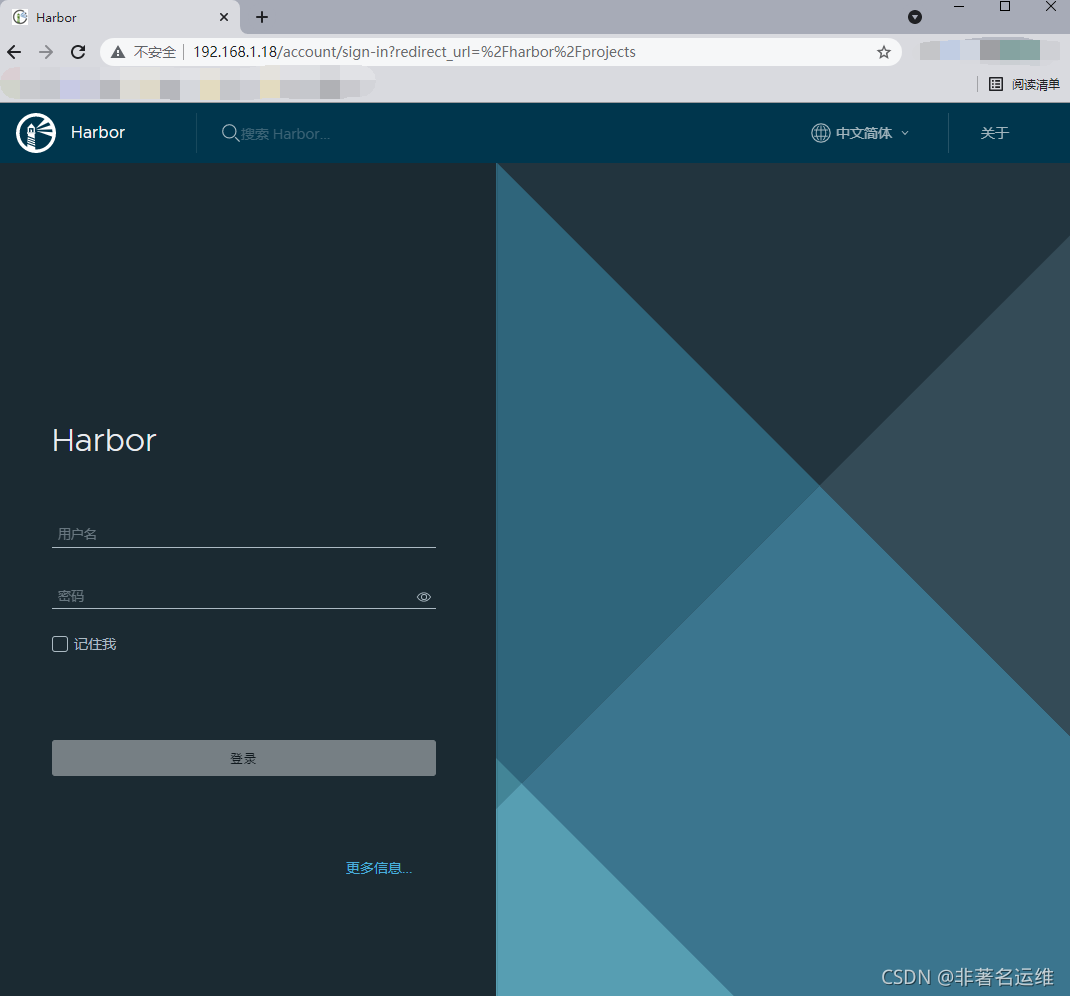Select the Harbor browser tab
1070x996 pixels.
(119, 17)
